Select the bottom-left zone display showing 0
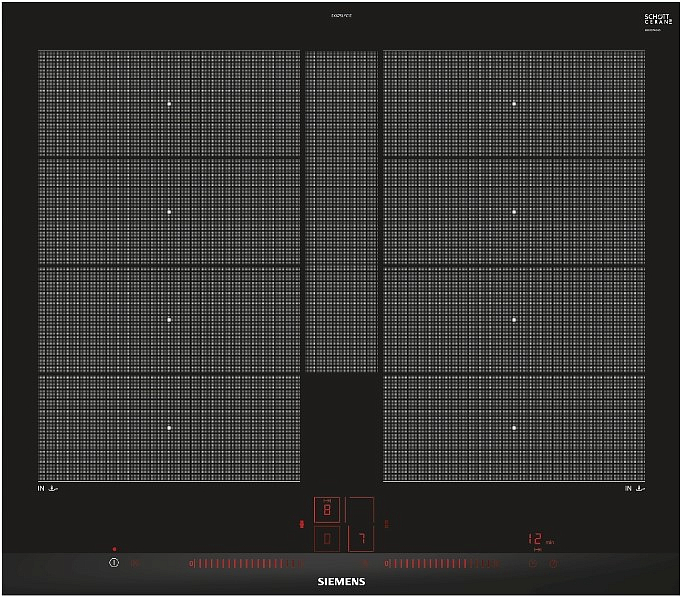The width and height of the screenshot is (681, 597). [328, 539]
